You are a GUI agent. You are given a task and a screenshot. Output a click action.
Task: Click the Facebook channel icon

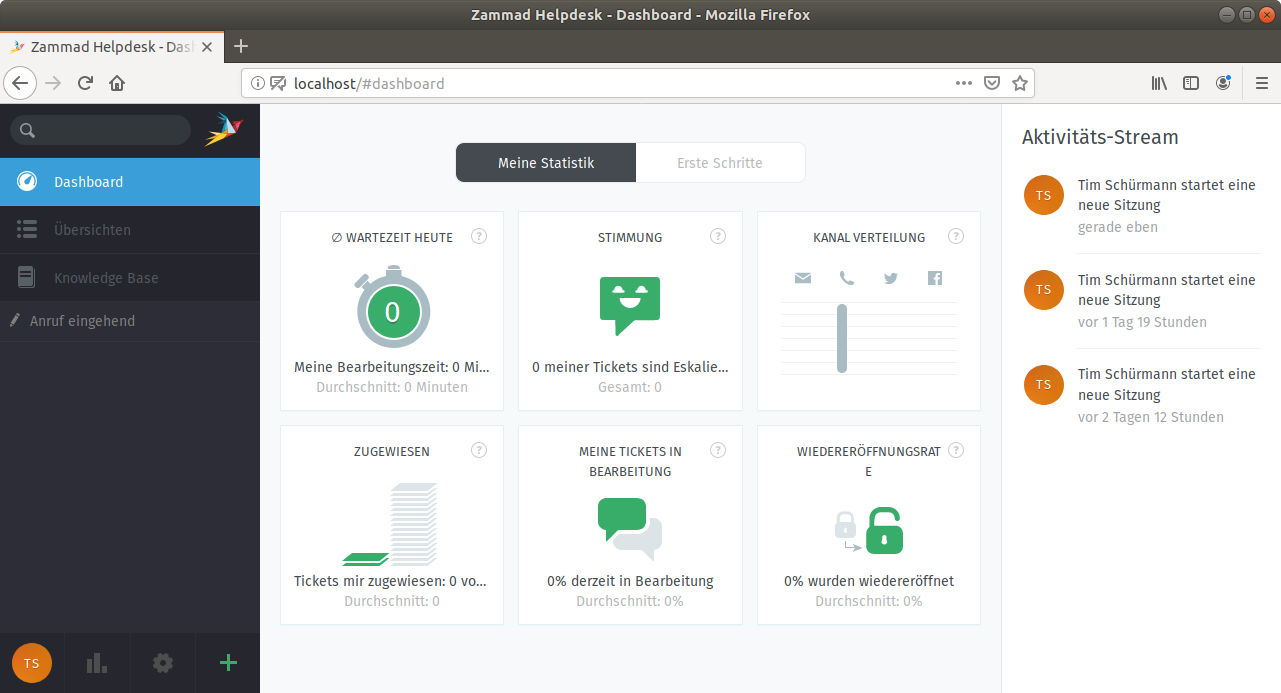tap(935, 278)
